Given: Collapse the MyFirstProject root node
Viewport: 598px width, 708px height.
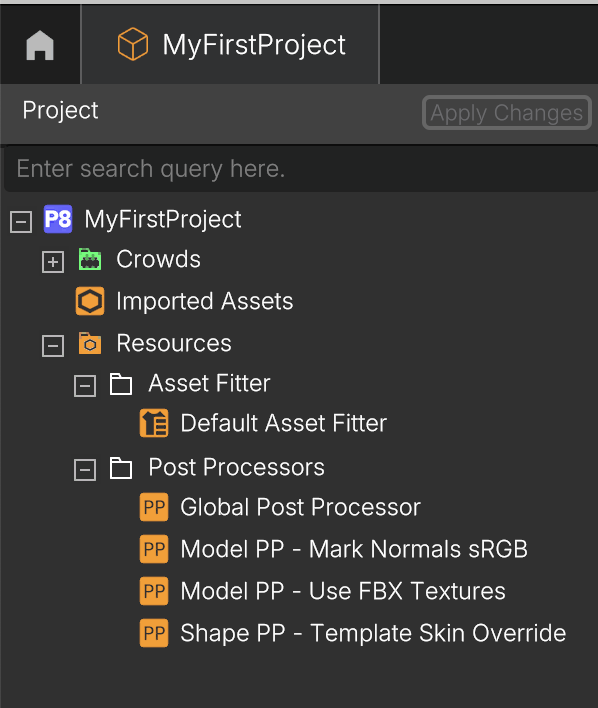Looking at the screenshot, I should [x=21, y=222].
